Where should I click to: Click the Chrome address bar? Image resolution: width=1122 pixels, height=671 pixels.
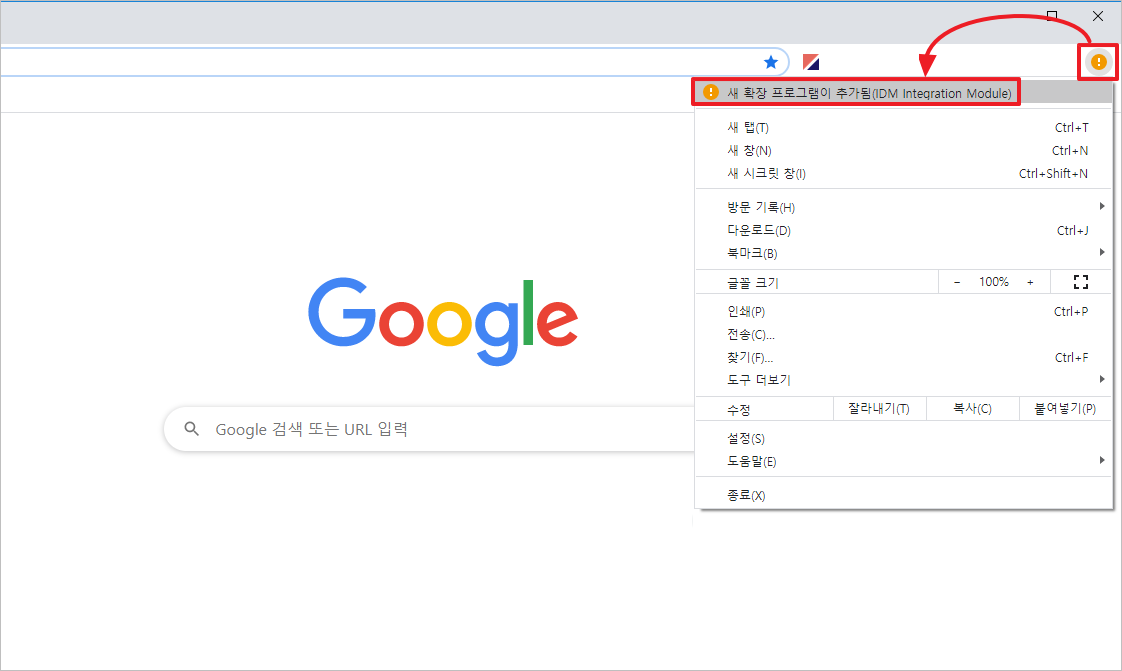tap(394, 62)
